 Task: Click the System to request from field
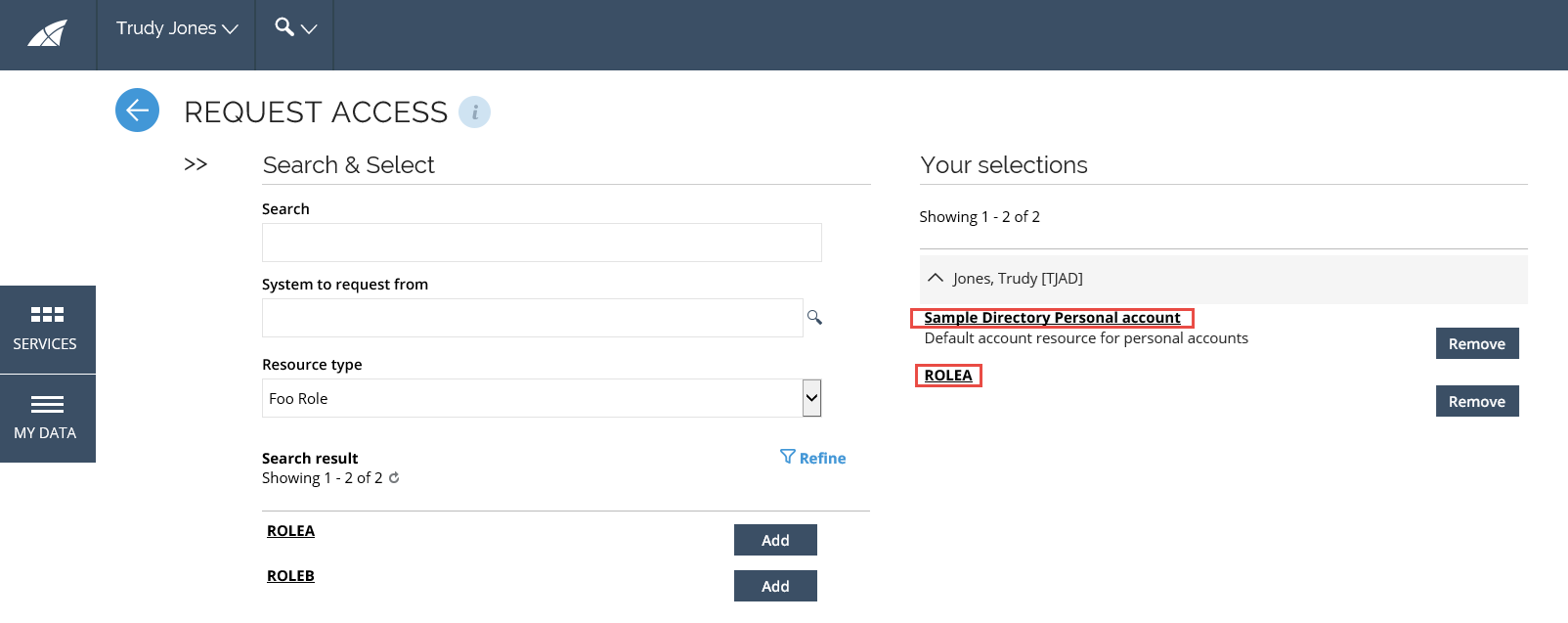click(x=533, y=318)
